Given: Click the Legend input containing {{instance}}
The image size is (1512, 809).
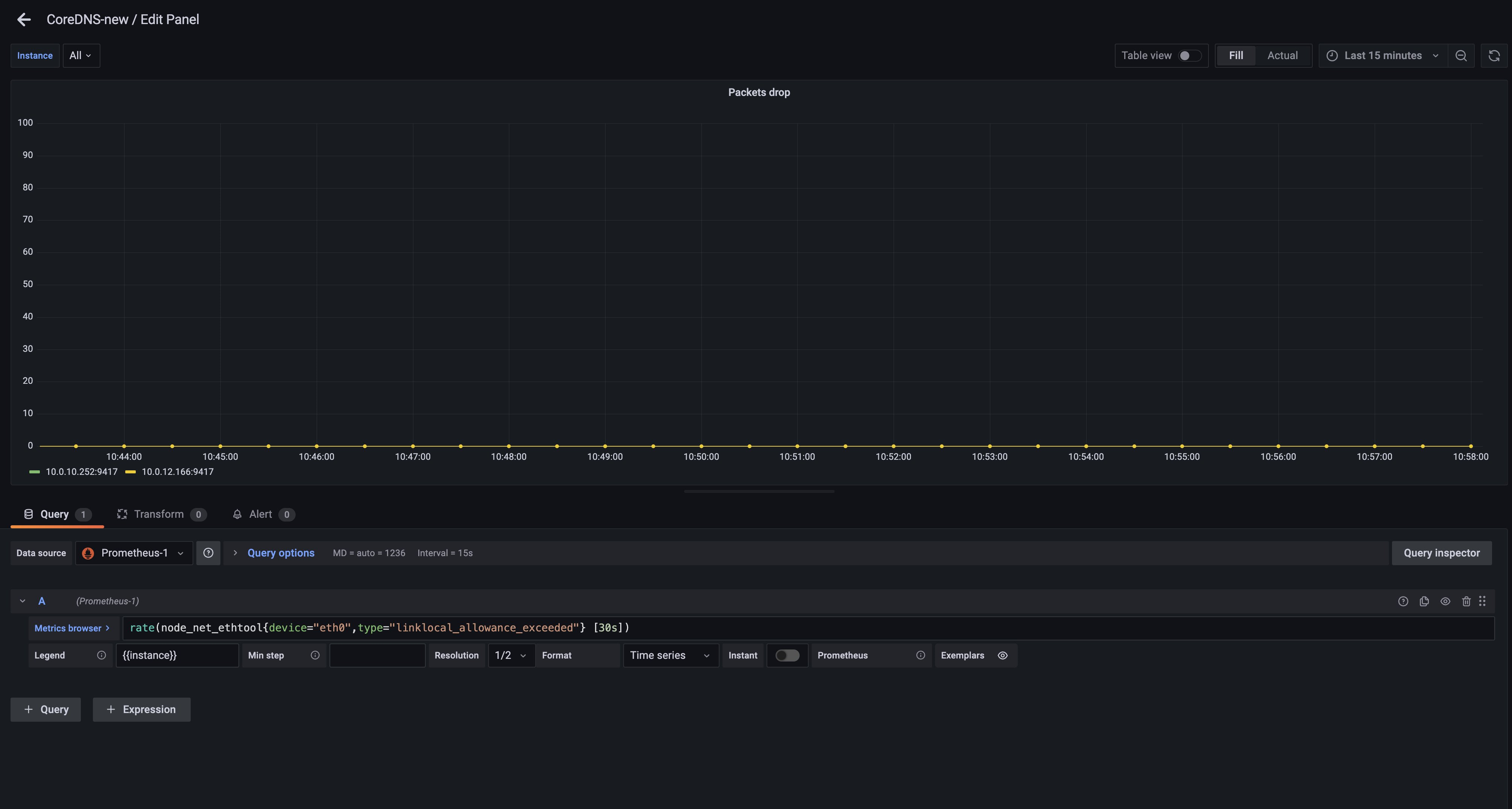Looking at the screenshot, I should pyautogui.click(x=177, y=655).
